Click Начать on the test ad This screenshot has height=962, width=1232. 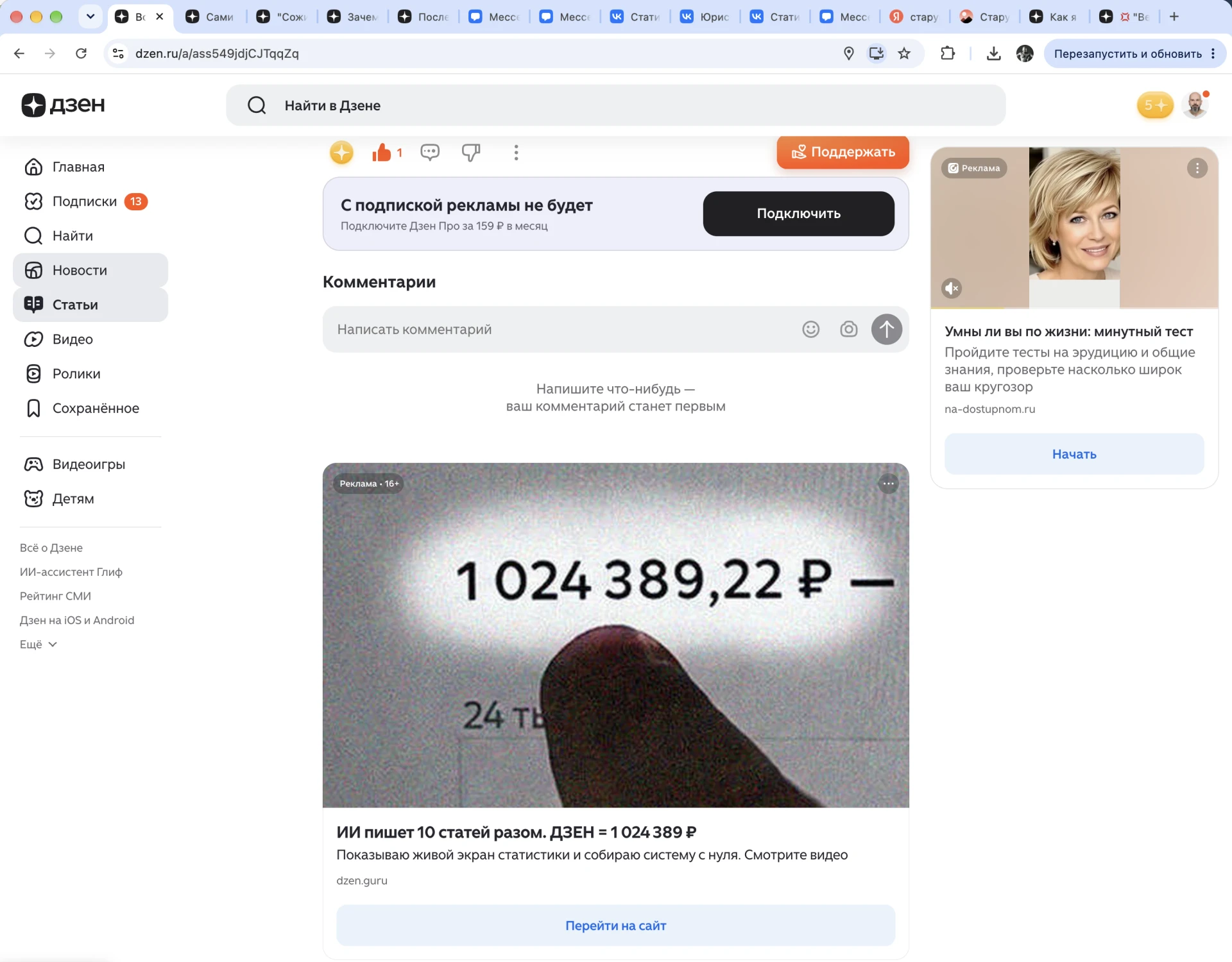click(1074, 454)
